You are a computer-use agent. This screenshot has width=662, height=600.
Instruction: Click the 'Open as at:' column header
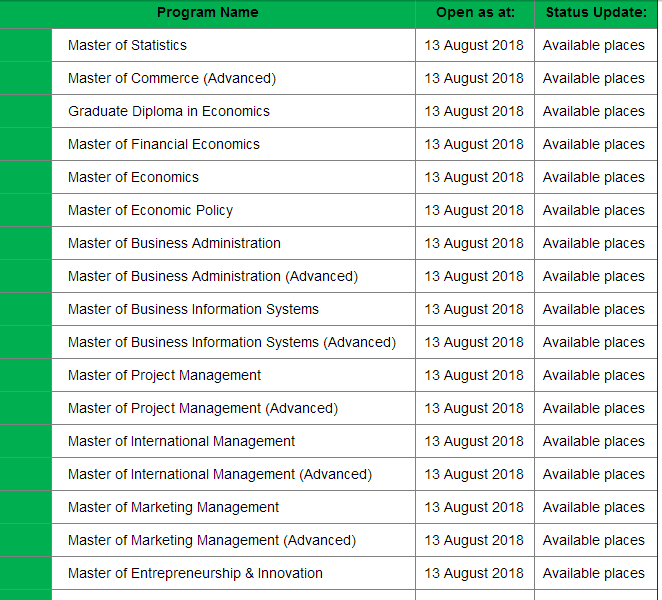point(474,13)
